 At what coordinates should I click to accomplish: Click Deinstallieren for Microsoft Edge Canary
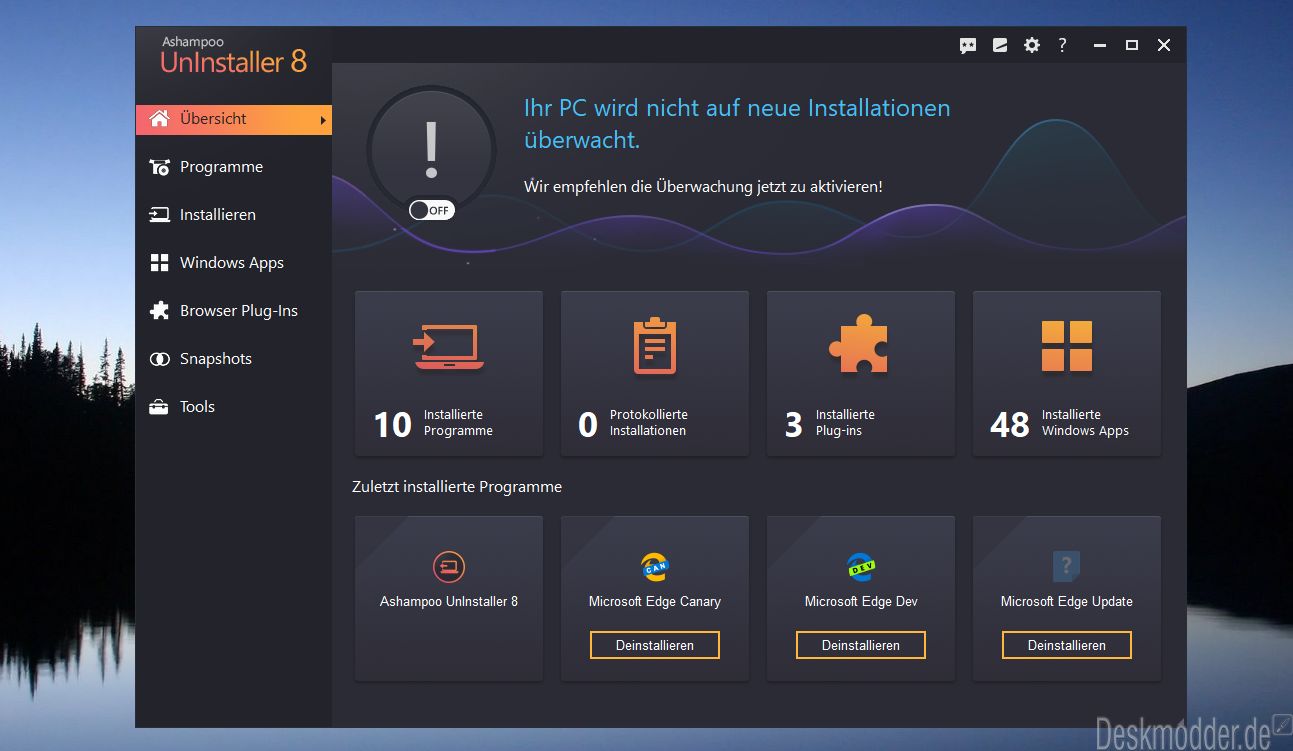click(x=655, y=645)
